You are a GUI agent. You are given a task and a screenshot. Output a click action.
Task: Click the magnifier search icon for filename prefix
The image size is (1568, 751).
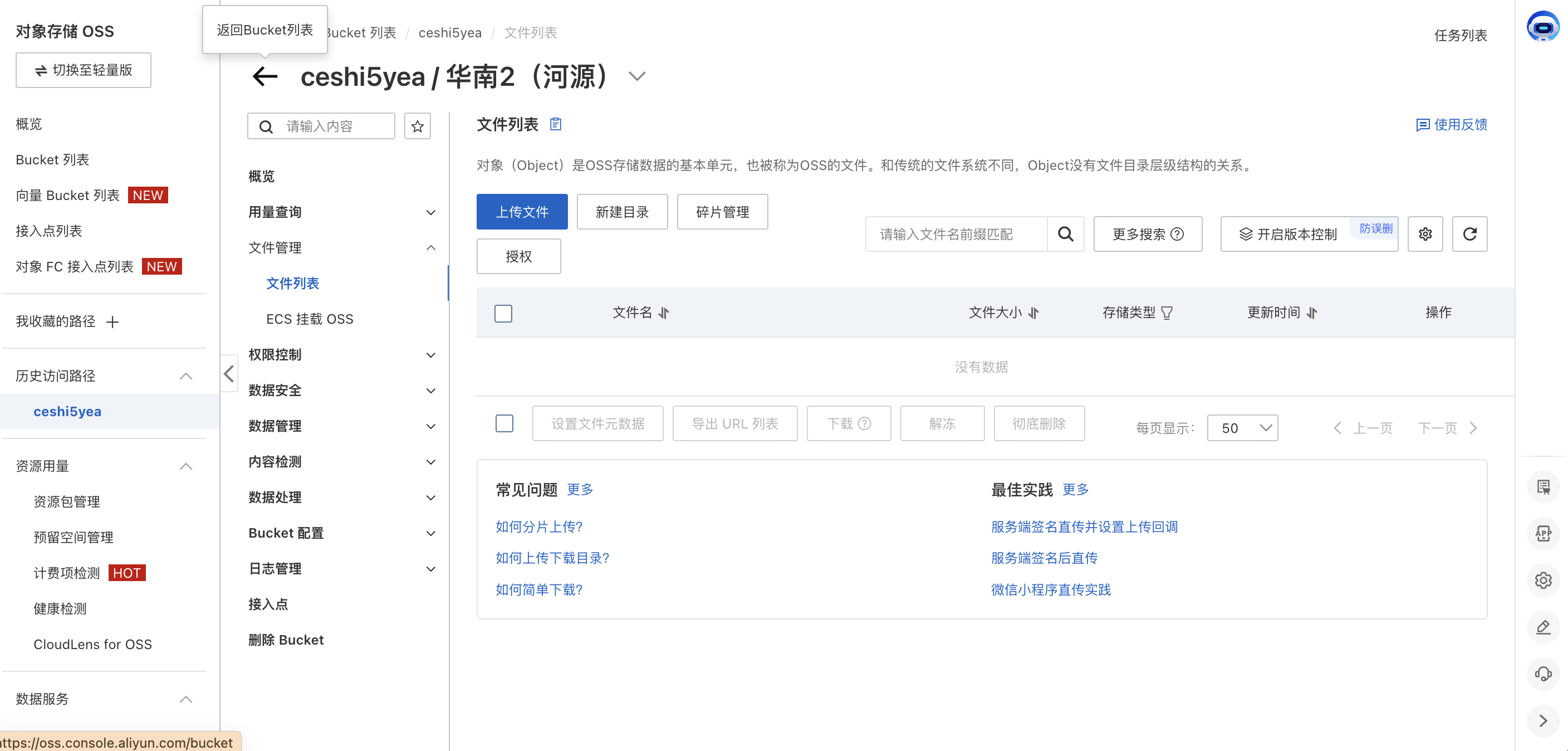[x=1065, y=234]
